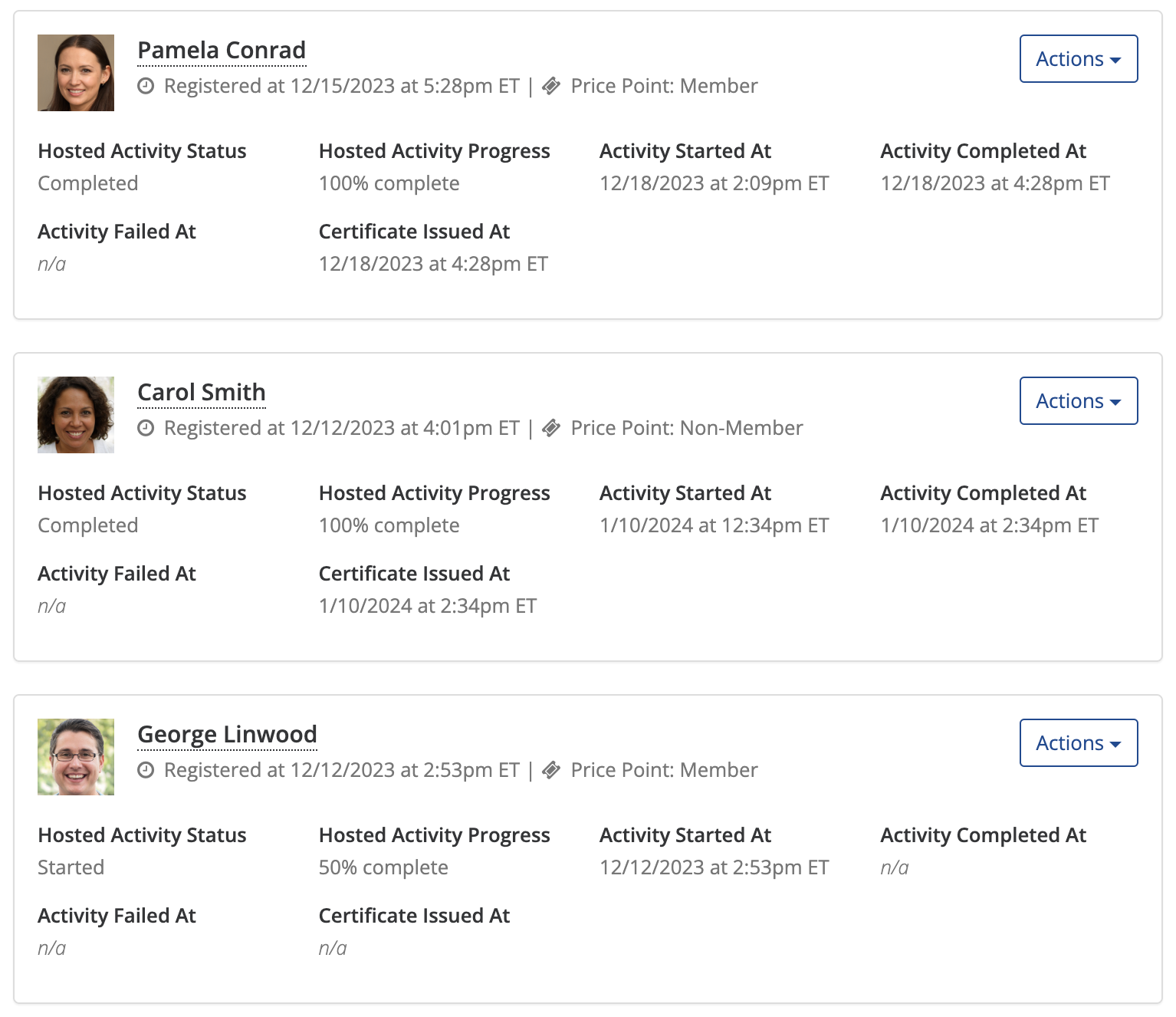
Task: Click George Linwood's Started status value
Action: click(x=71, y=867)
